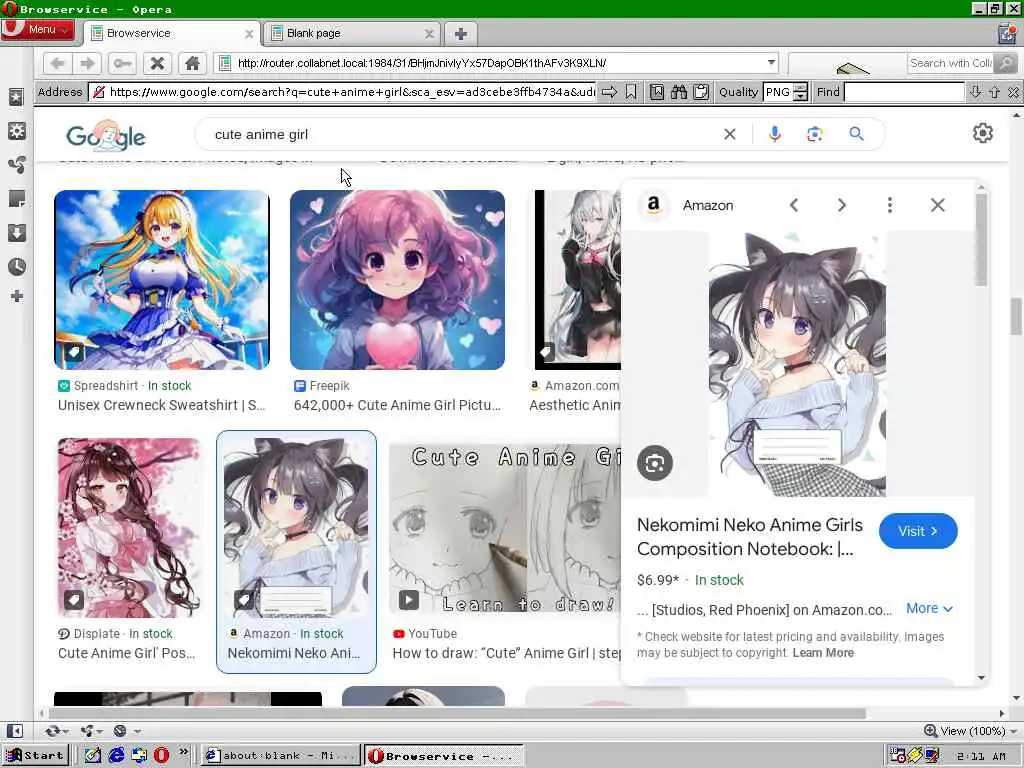Adjust the Quality PNG stepper
The height and width of the screenshot is (768, 1024).
801,92
